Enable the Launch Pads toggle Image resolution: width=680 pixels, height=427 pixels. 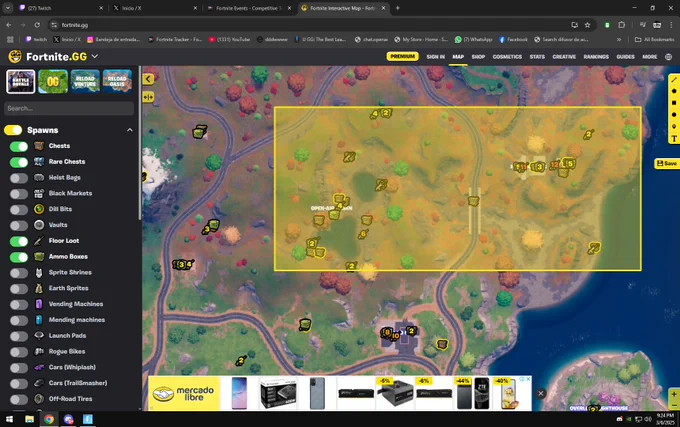click(19, 336)
